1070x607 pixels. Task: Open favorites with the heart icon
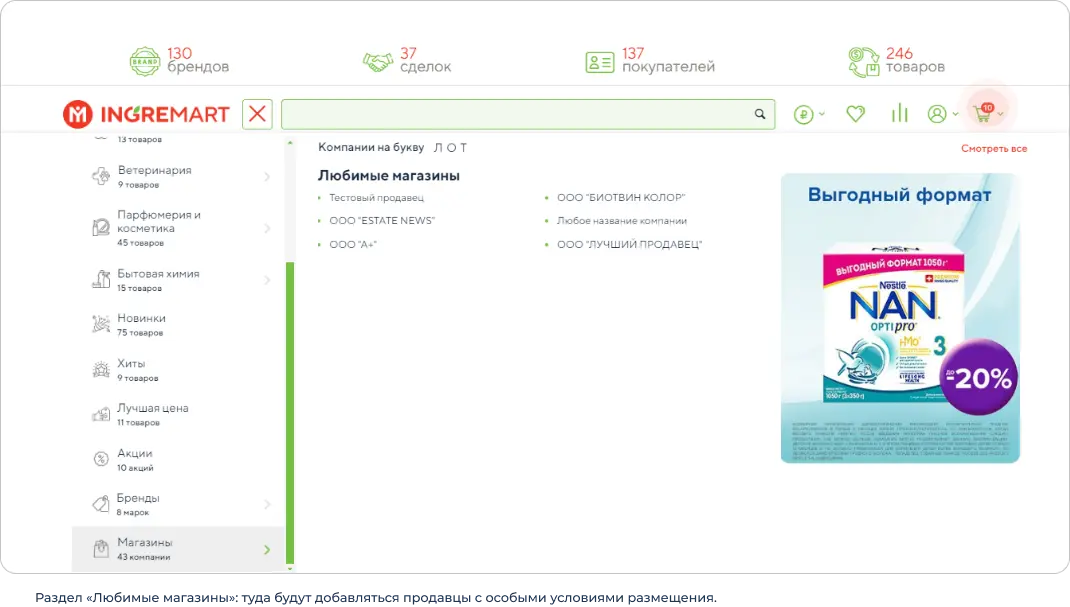[x=856, y=114]
